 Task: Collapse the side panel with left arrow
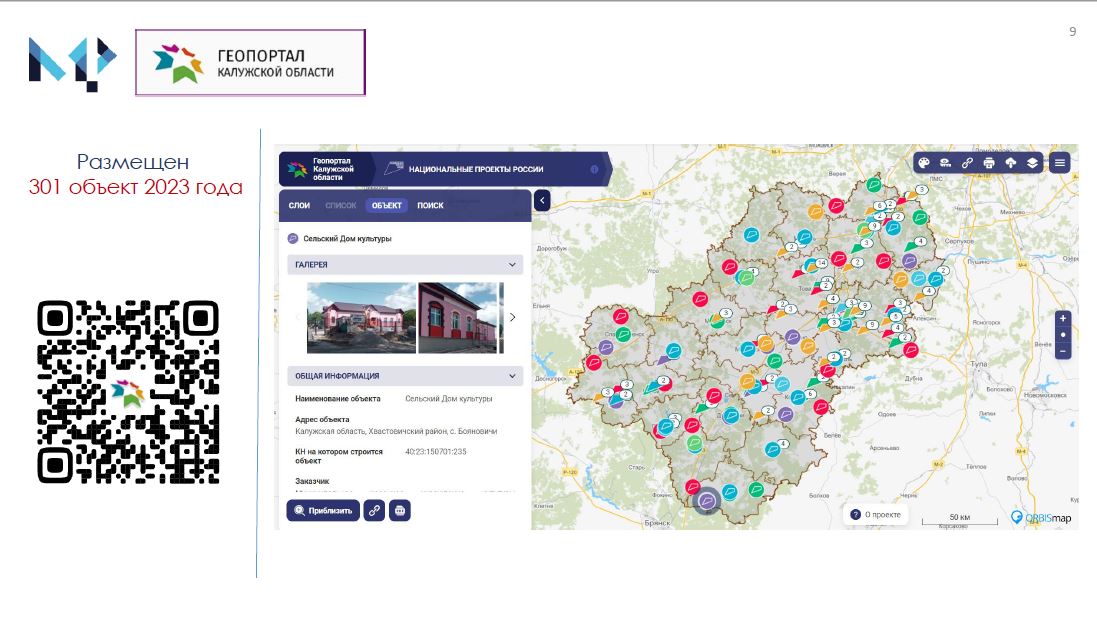pyautogui.click(x=542, y=201)
